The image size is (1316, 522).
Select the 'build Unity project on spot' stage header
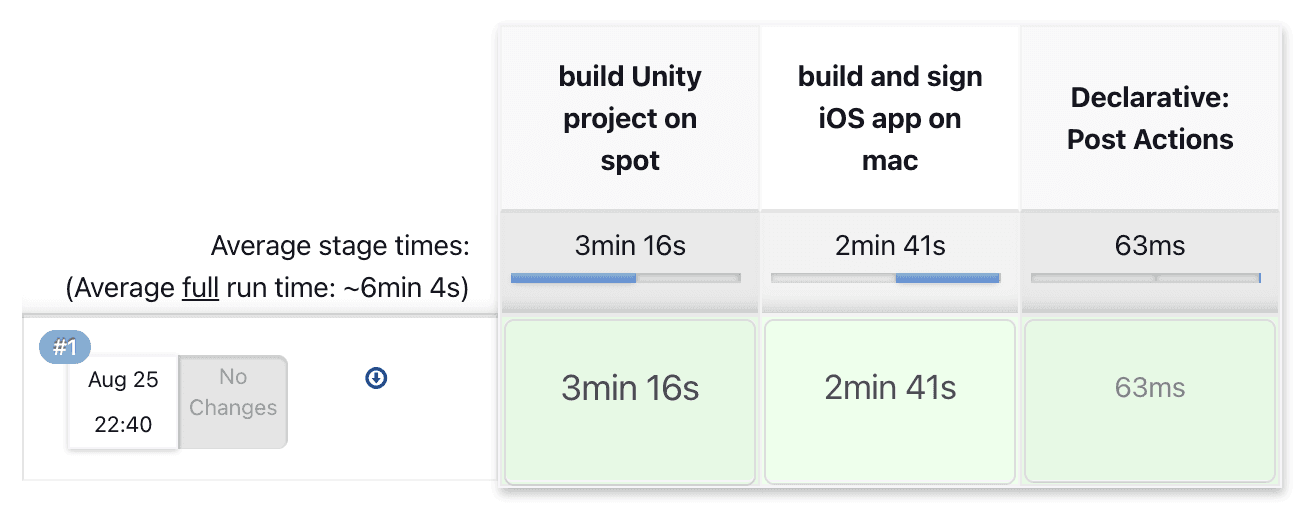[630, 118]
